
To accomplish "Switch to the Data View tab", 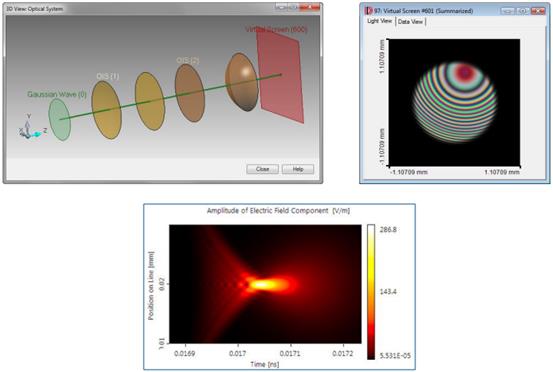I will pyautogui.click(x=410, y=22).
